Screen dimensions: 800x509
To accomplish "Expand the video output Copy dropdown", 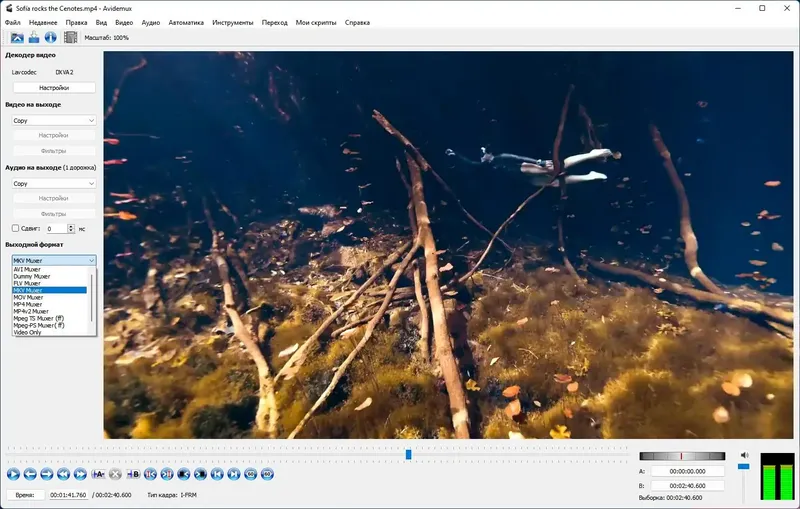I will 53,120.
